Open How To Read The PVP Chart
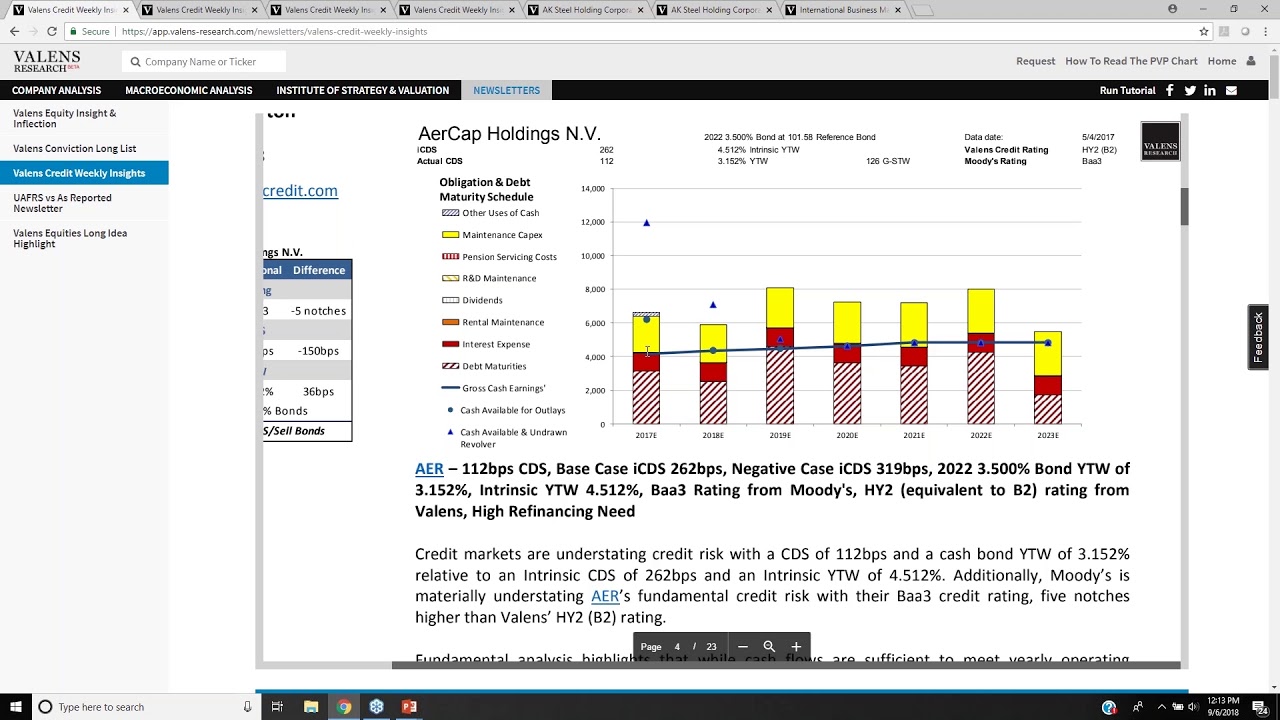This screenshot has width=1280, height=720. click(x=1131, y=61)
